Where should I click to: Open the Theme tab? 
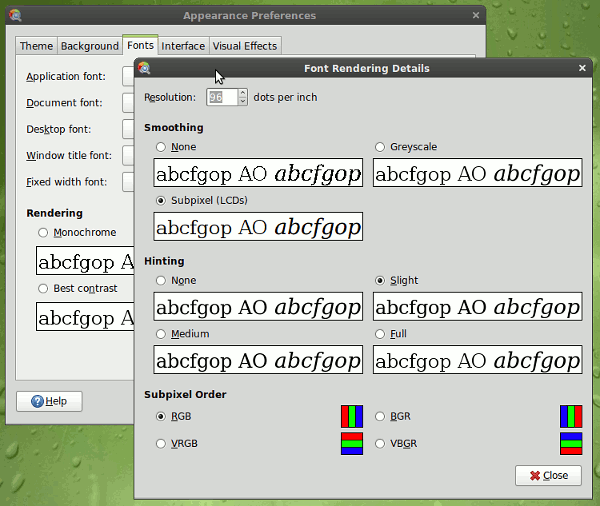pos(36,46)
